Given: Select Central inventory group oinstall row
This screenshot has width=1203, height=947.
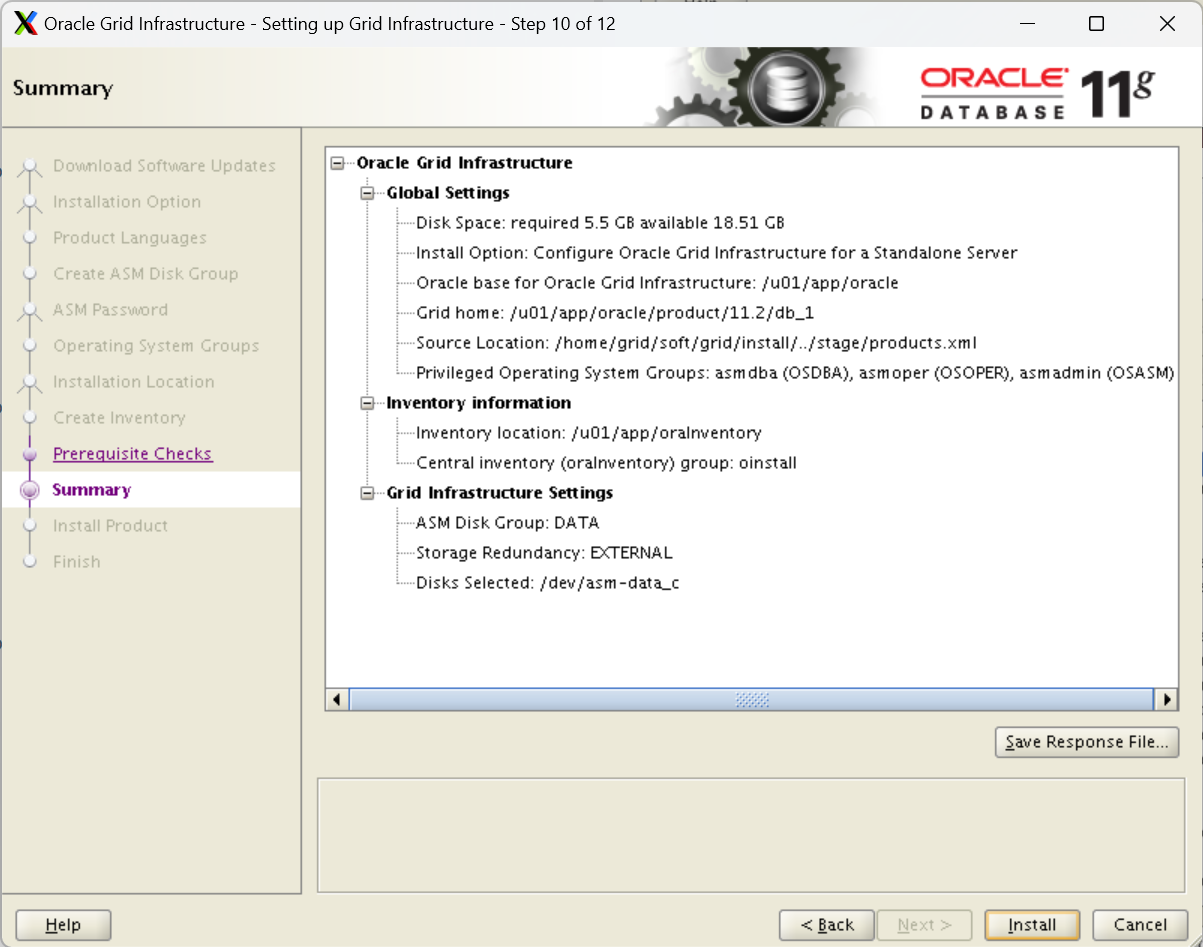Looking at the screenshot, I should (x=606, y=463).
